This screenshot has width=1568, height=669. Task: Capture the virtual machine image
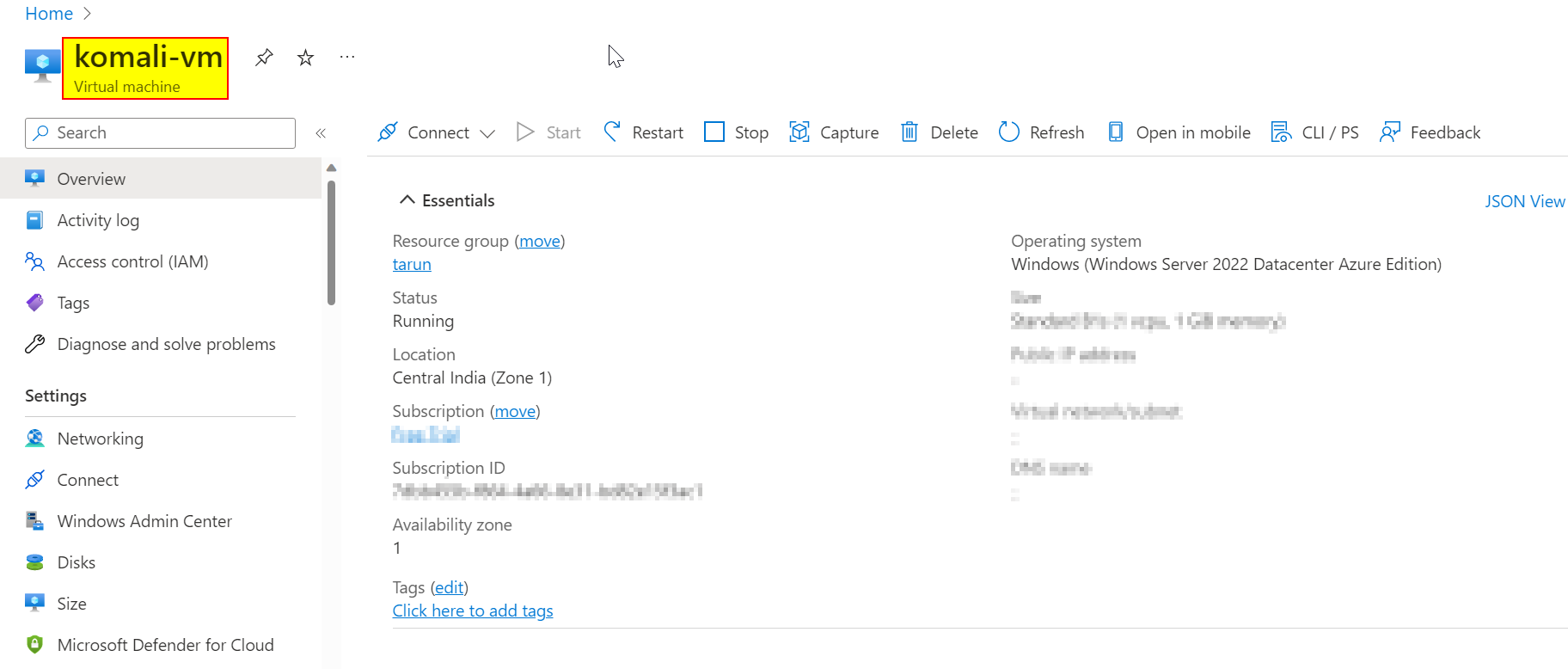click(x=835, y=132)
